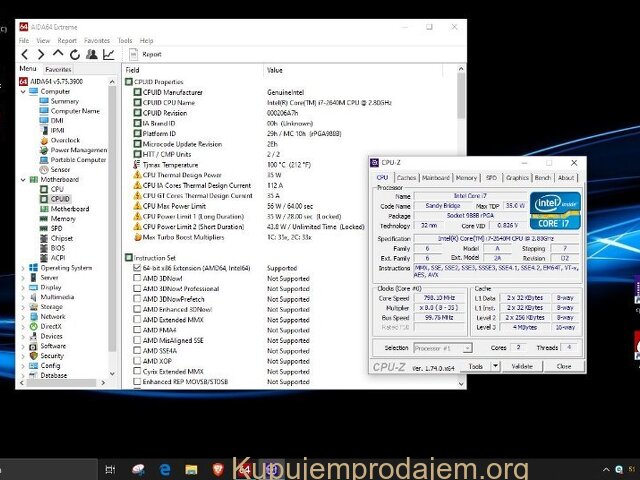
Task: Switch to the Mainboard tab in CPU-Z
Action: 435,177
